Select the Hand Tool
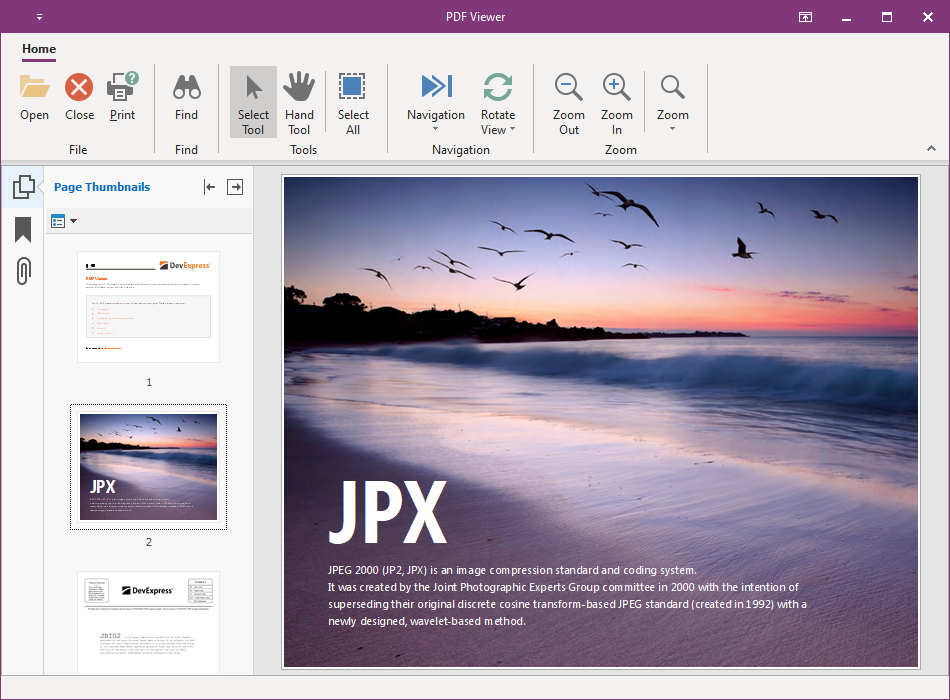 [299, 100]
